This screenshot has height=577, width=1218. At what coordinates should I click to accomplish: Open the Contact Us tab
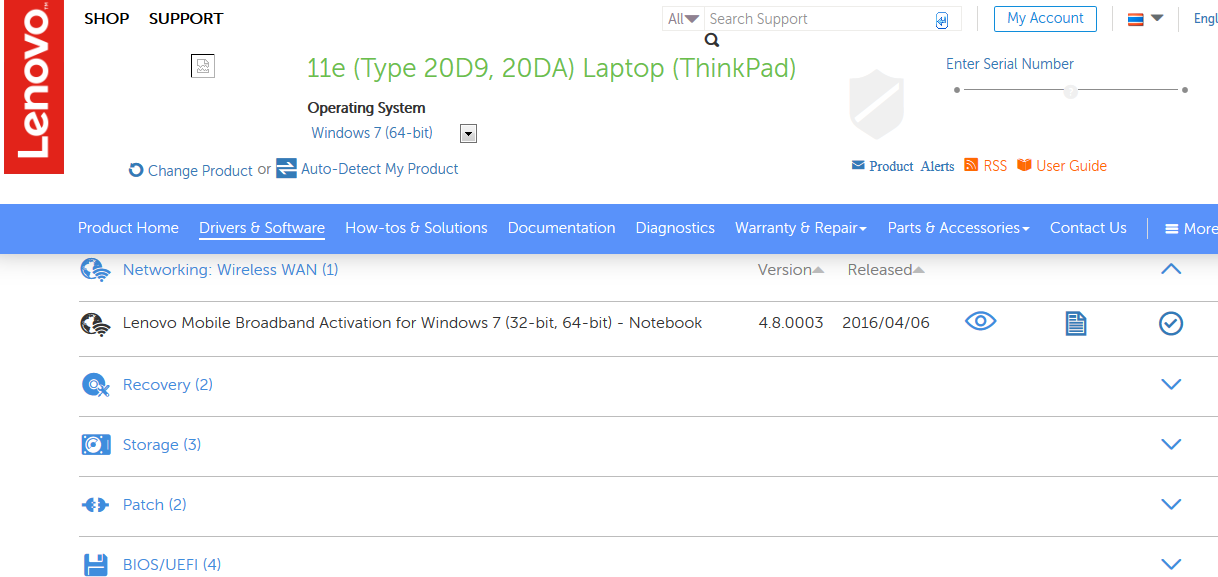1088,228
